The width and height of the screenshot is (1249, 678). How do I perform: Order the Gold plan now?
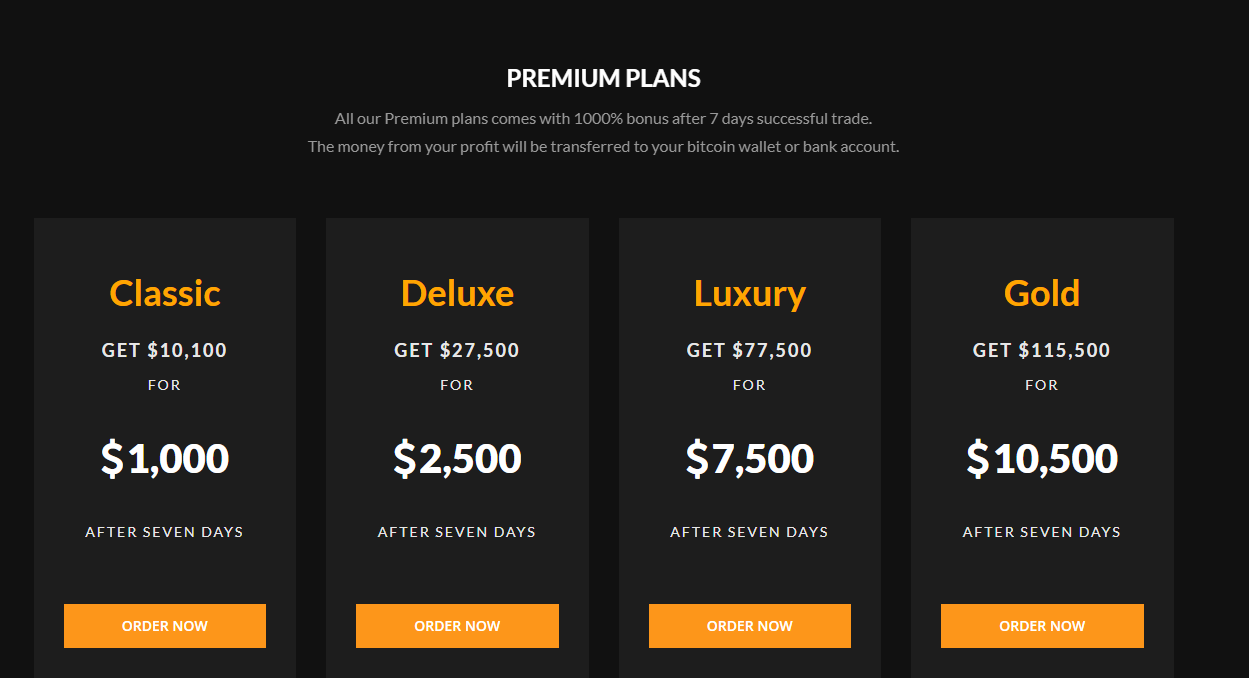point(1042,626)
